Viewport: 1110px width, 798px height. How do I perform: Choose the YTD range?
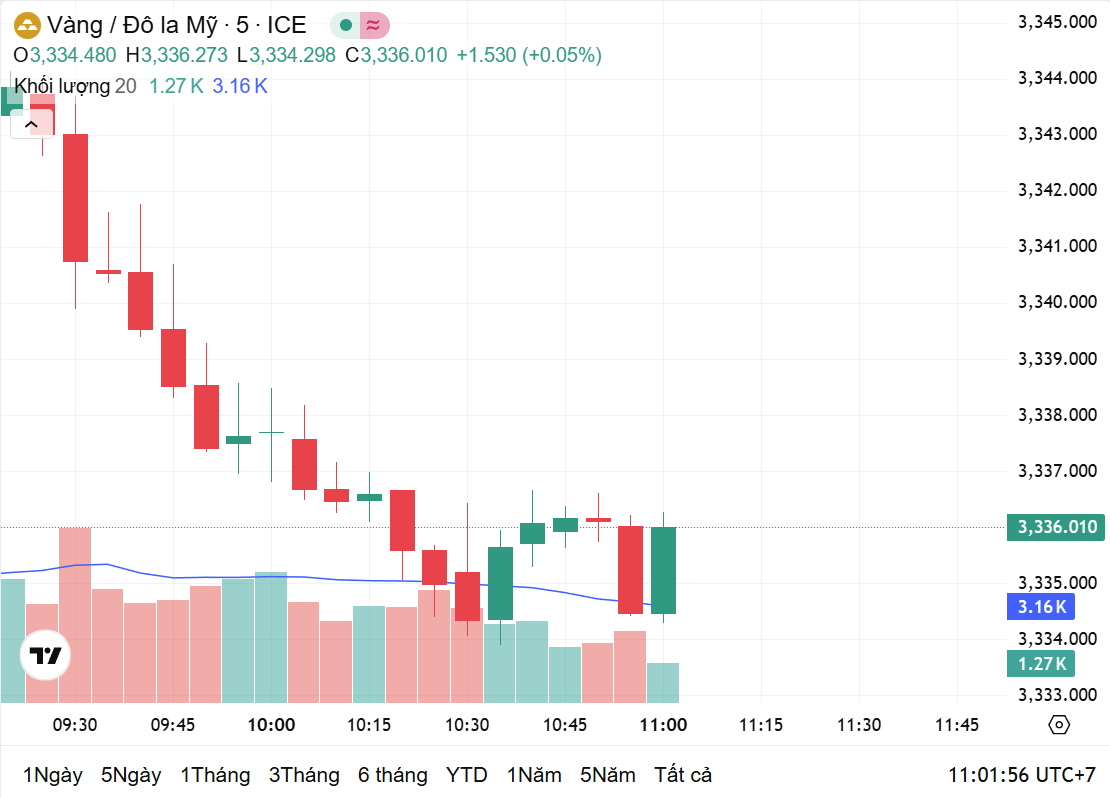coord(467,775)
